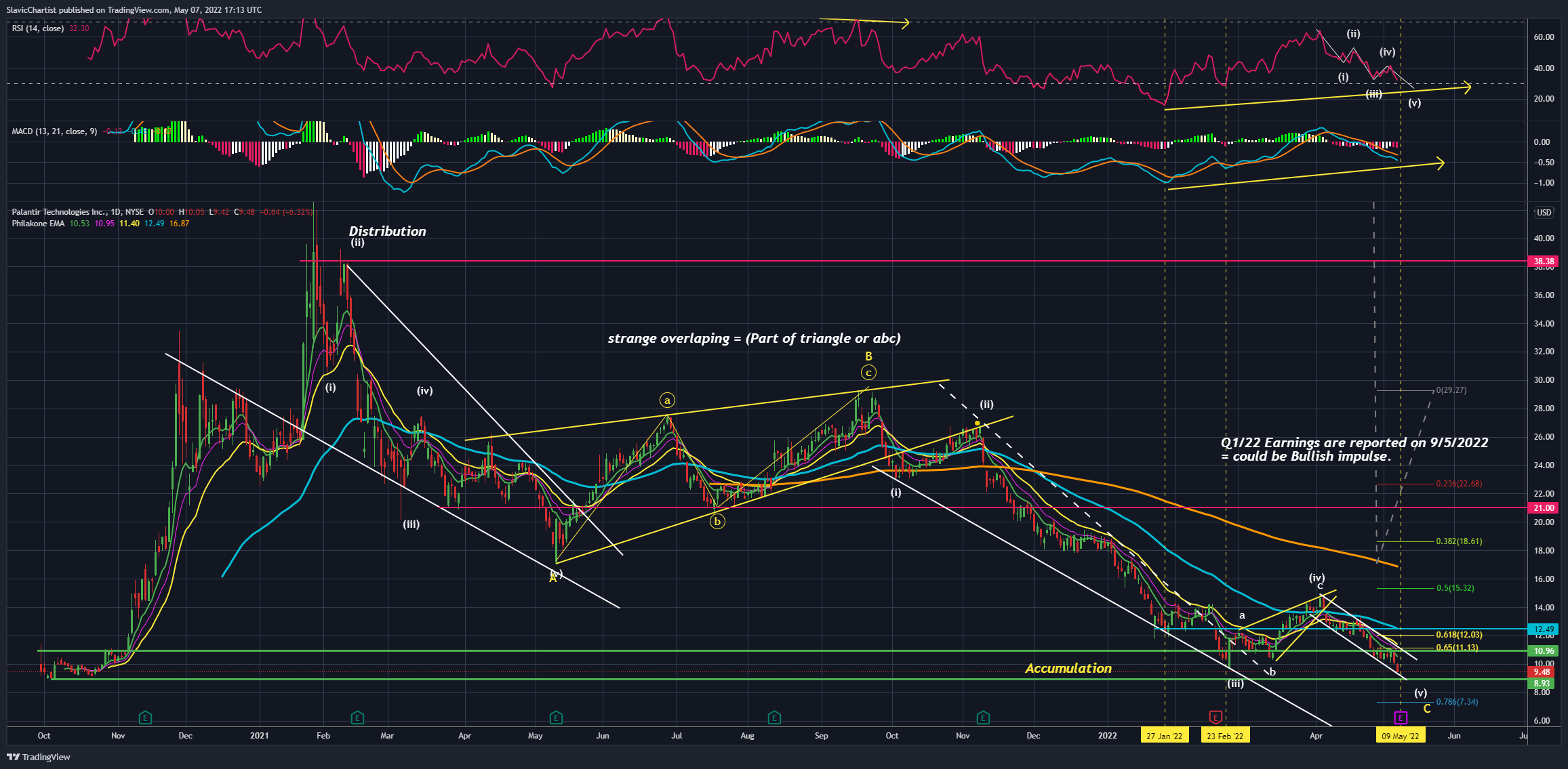Click the 27 Jan '22 date label
Viewport: 1568px width, 769px height.
pyautogui.click(x=1165, y=736)
